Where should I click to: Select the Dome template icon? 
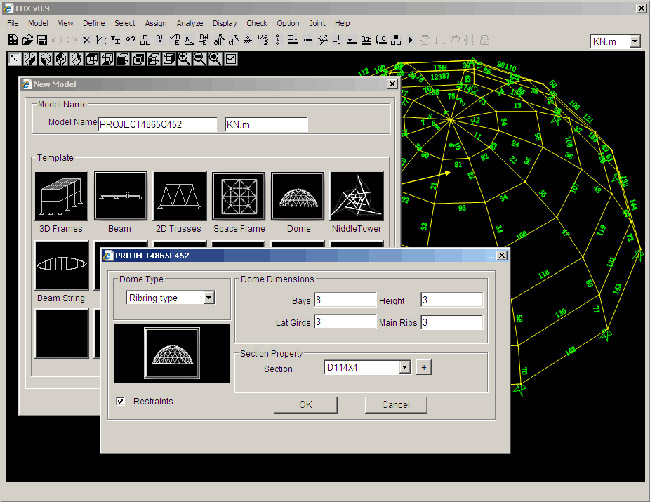click(x=297, y=196)
